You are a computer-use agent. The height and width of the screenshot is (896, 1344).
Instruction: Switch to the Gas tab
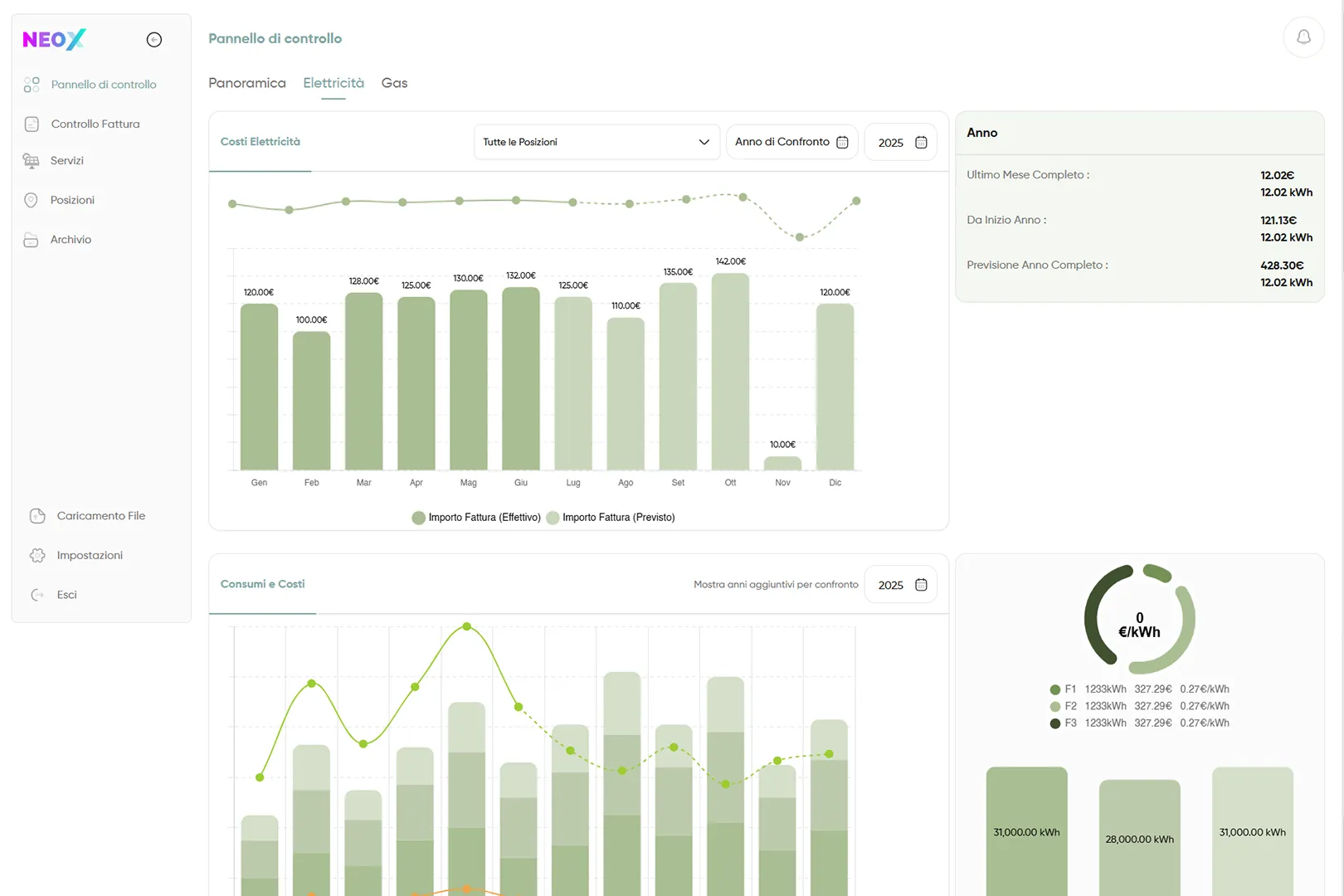[x=394, y=83]
